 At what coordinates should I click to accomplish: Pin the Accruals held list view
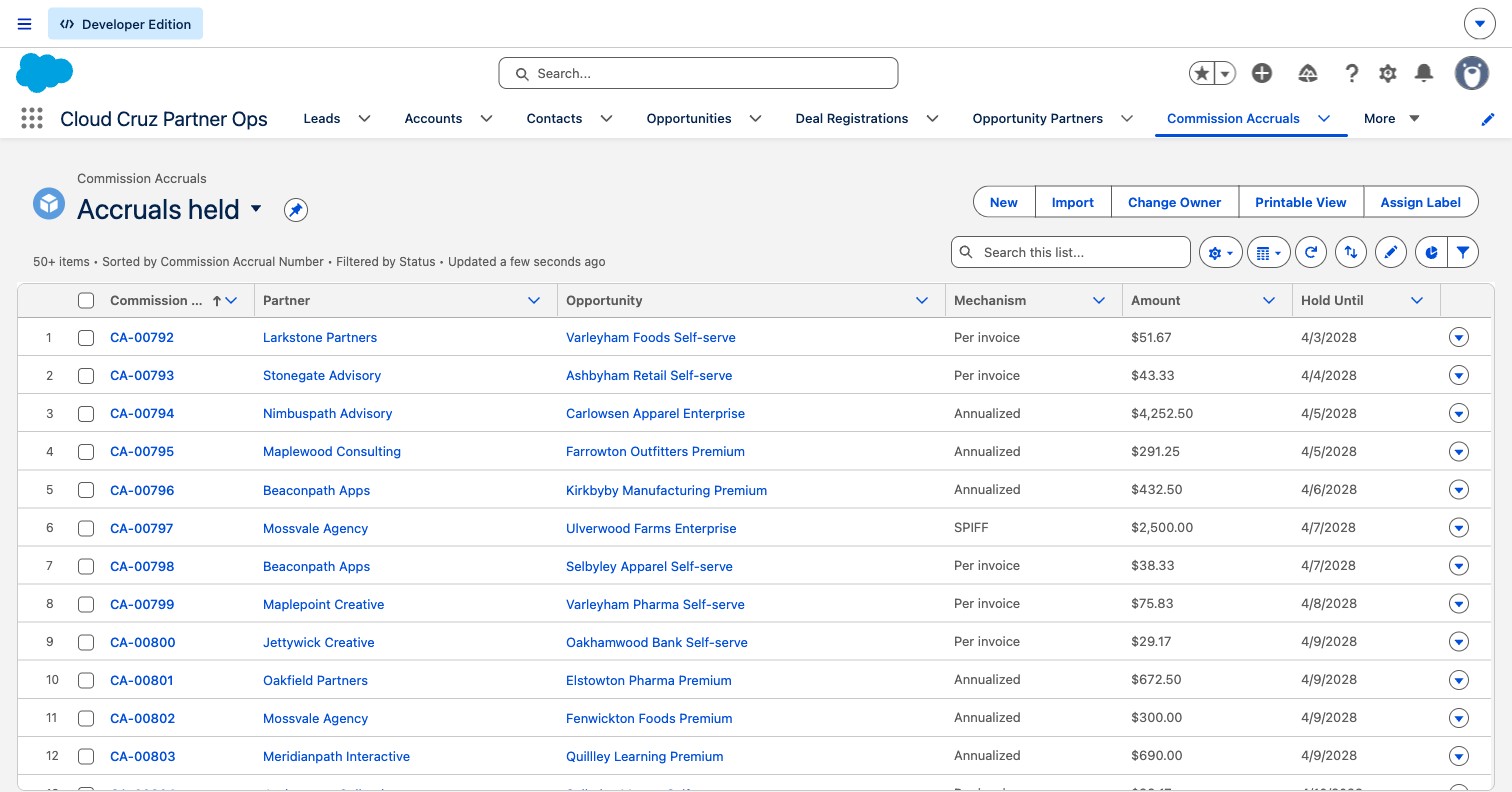point(295,210)
